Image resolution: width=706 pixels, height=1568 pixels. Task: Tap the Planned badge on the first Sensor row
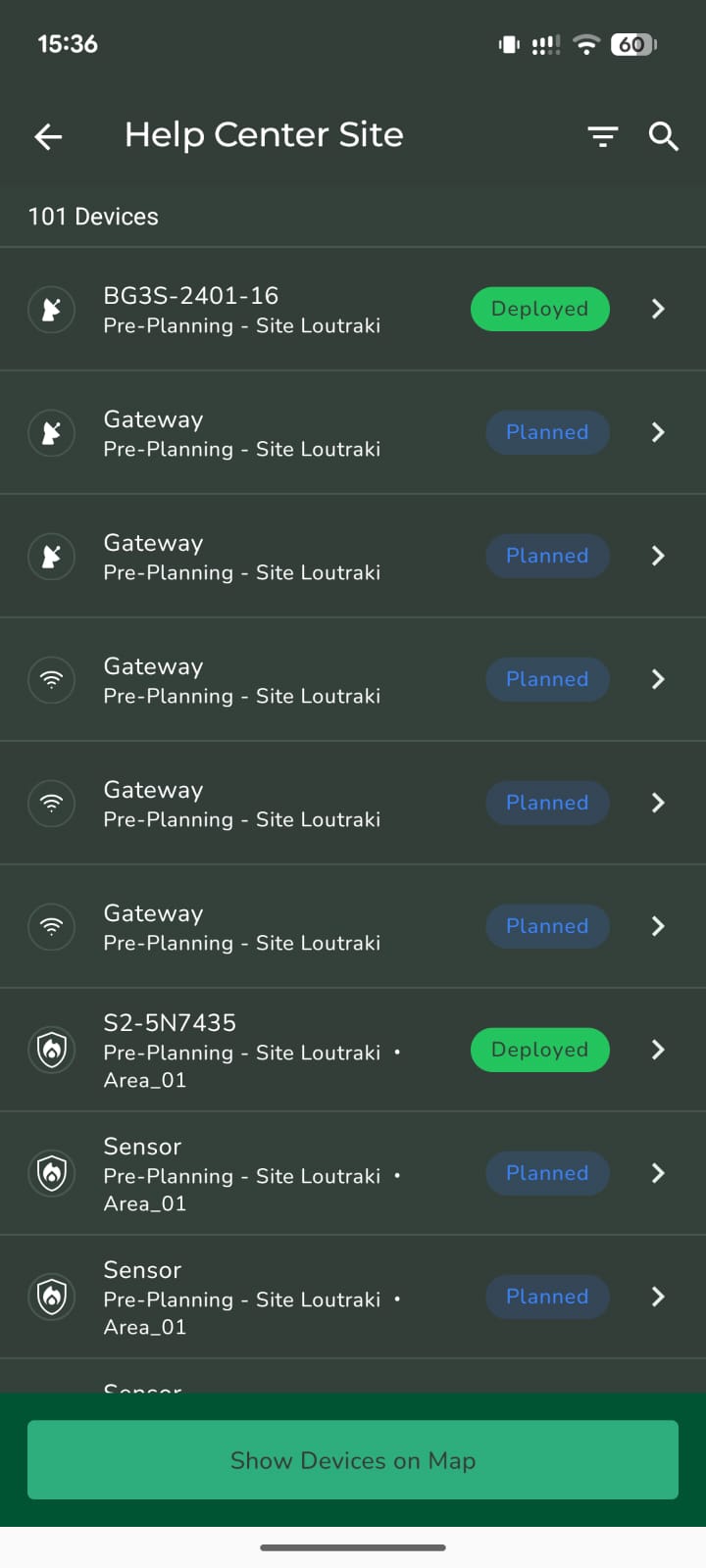click(547, 1173)
